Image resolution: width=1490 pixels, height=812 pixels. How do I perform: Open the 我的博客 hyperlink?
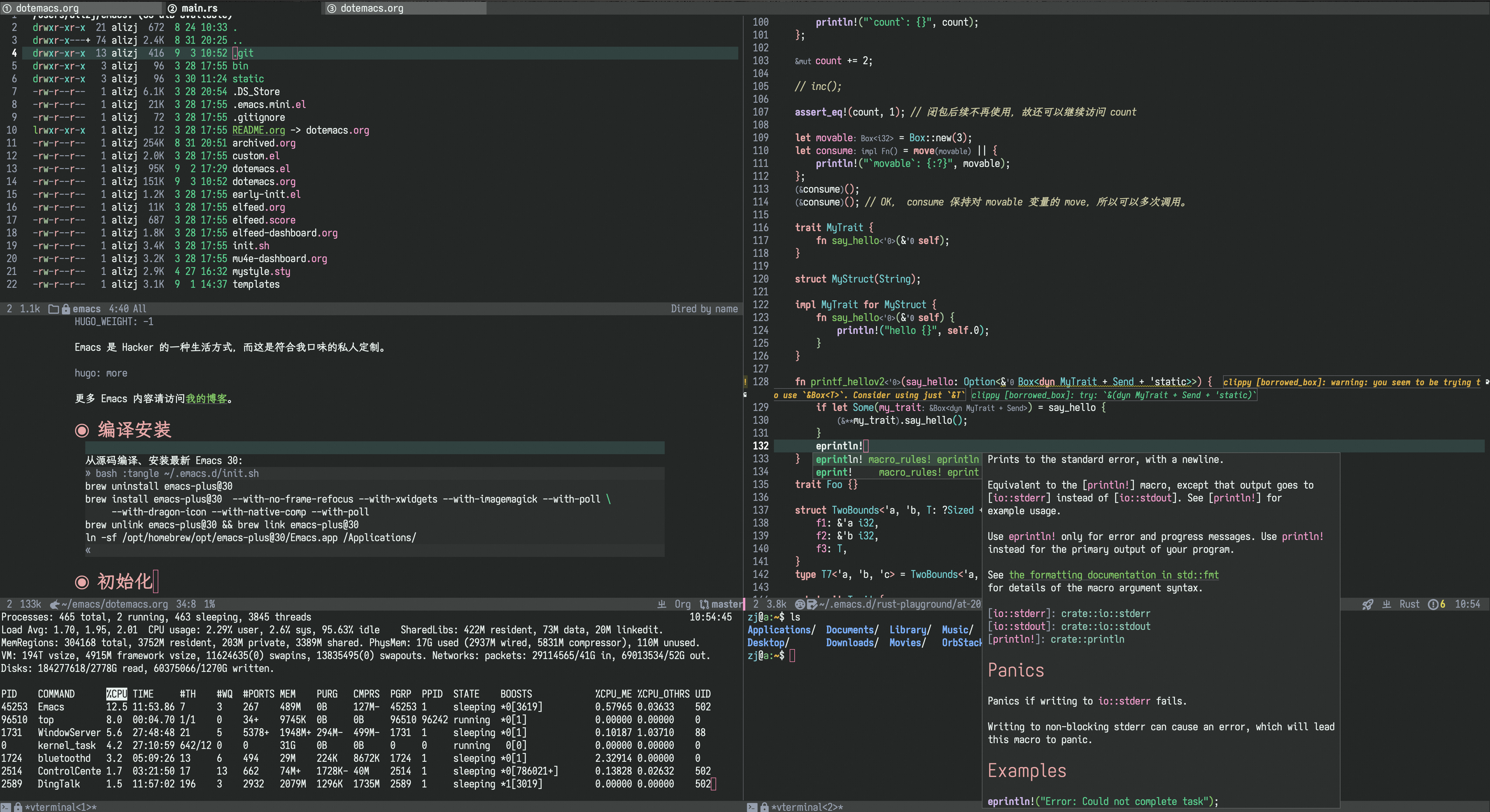click(x=206, y=399)
